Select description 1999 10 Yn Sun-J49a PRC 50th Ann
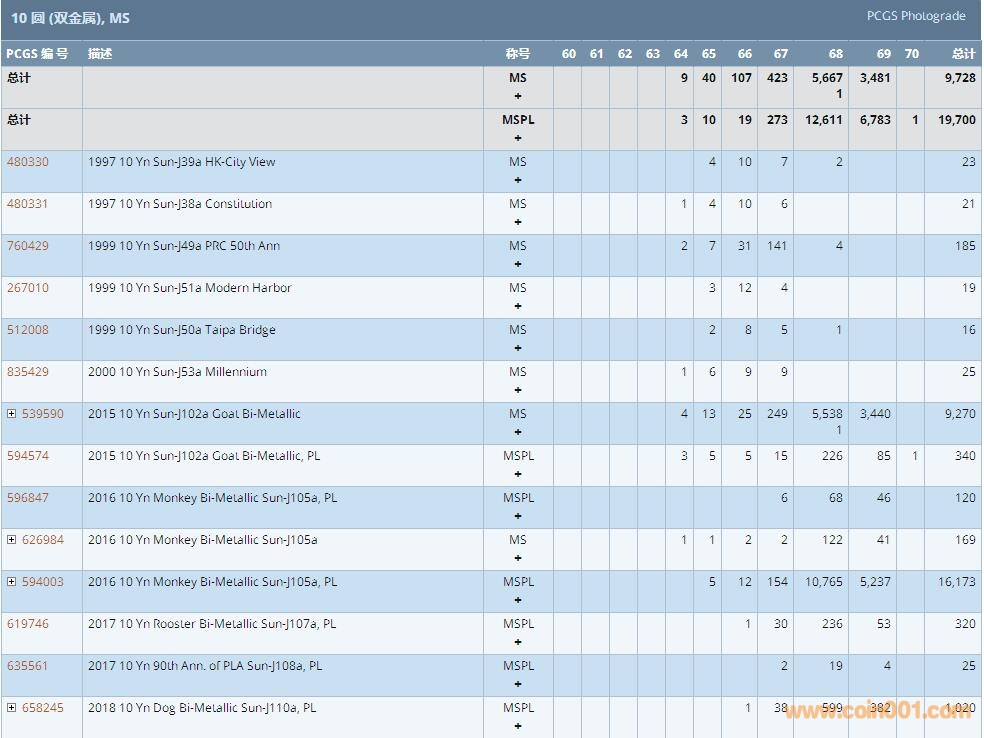The height and width of the screenshot is (738, 984). pyautogui.click(x=184, y=246)
